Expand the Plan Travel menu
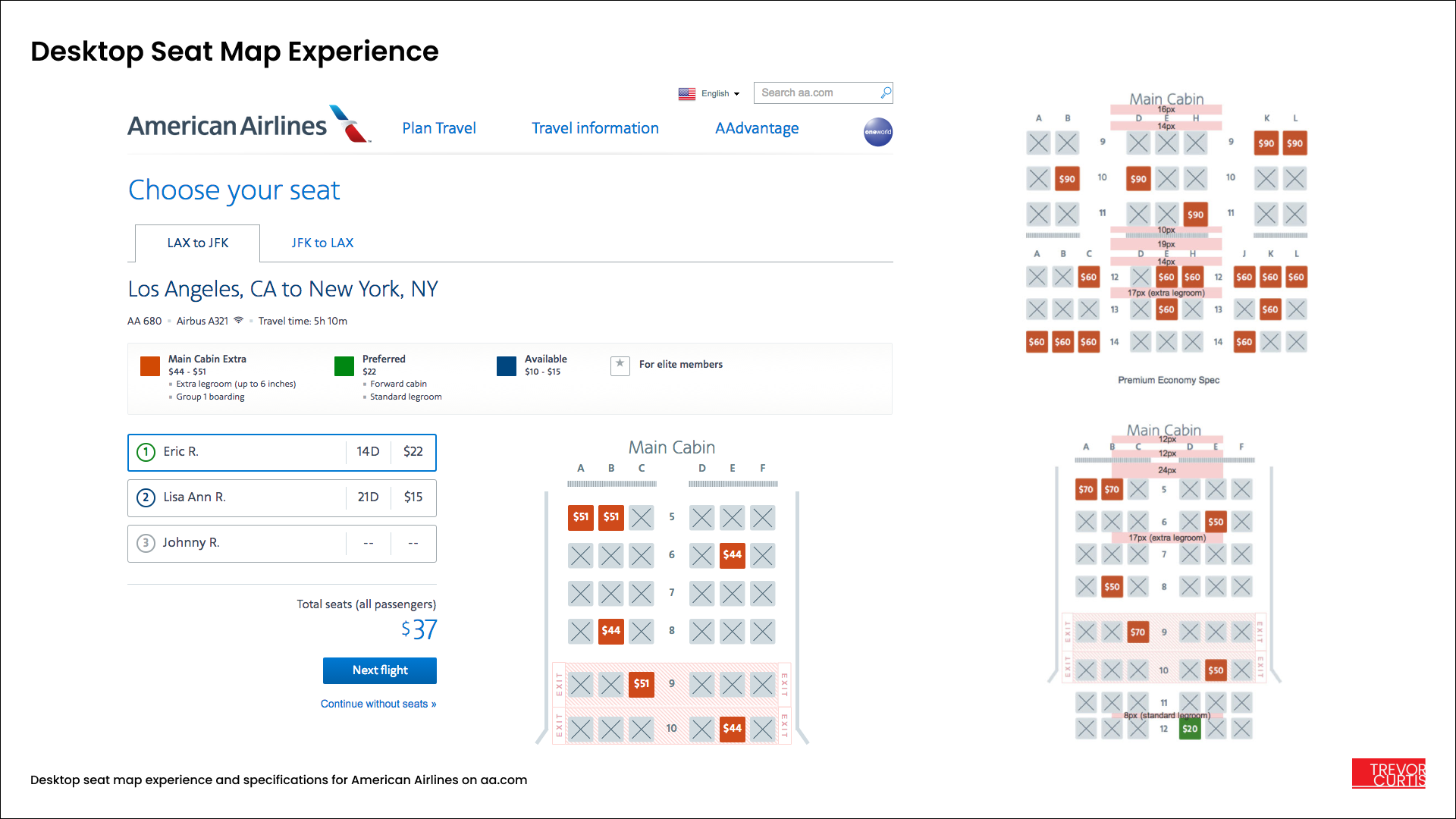 (x=439, y=128)
